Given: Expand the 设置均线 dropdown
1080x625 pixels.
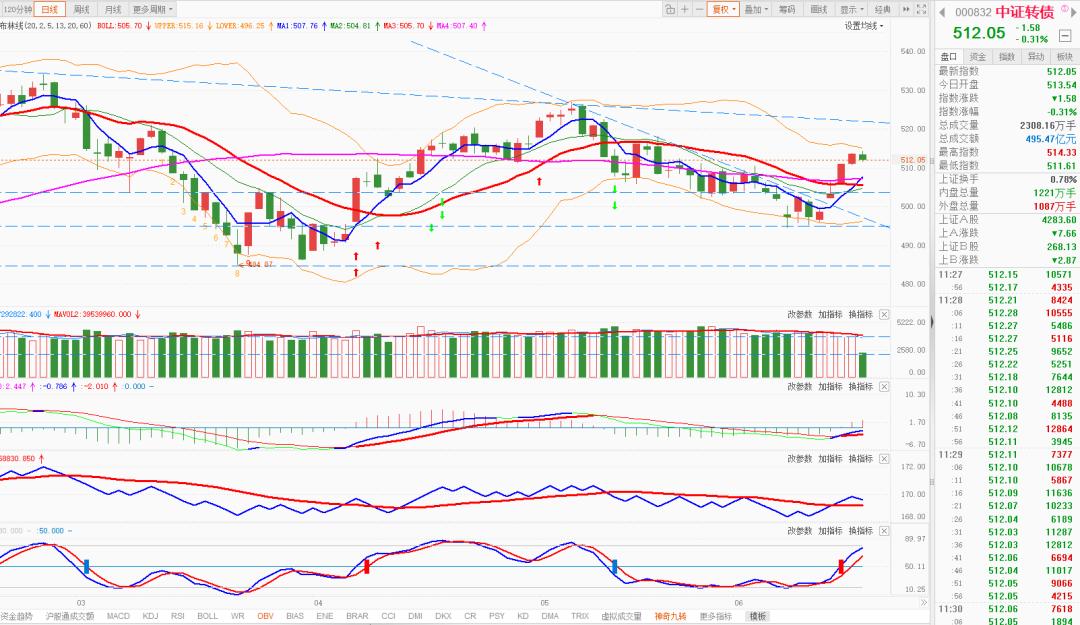Looking at the screenshot, I should coord(864,25).
